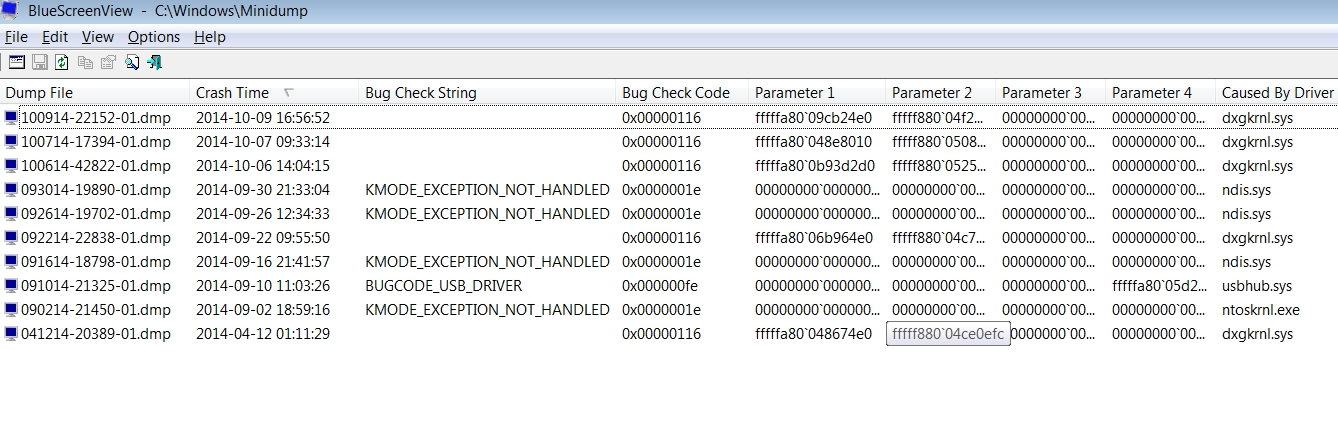Click dxgkrnl.sys in the 2014-10-09 row
Viewport: 1338px width, 429px height.
click(1257, 117)
